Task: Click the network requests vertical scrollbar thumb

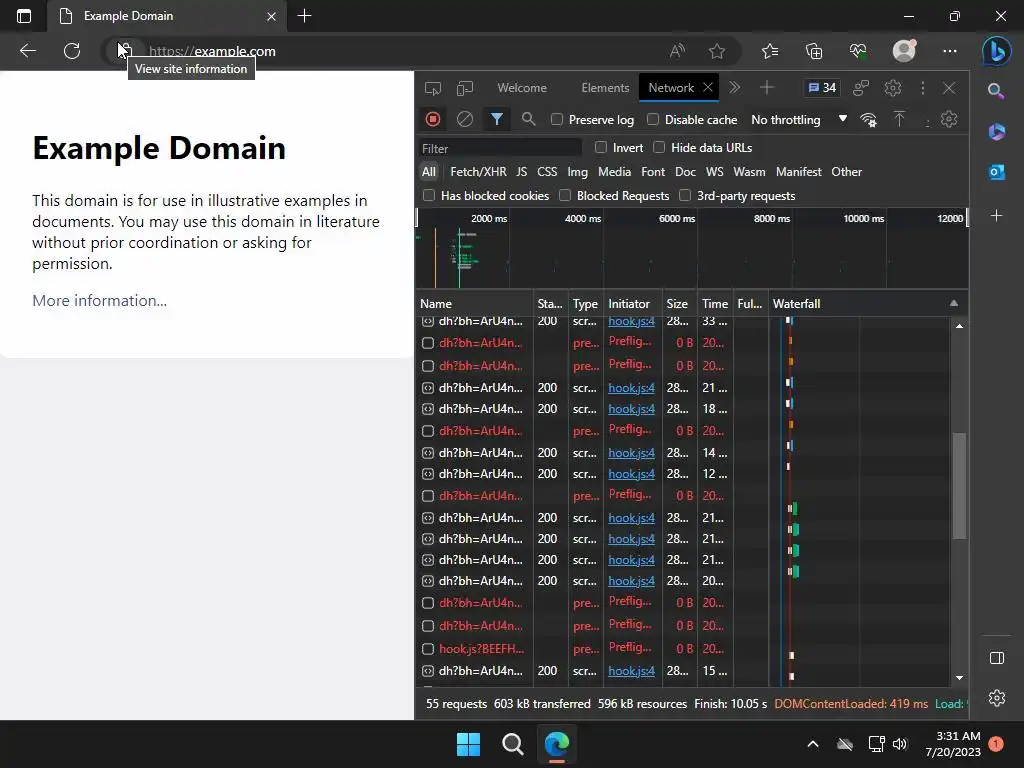Action: tap(959, 486)
